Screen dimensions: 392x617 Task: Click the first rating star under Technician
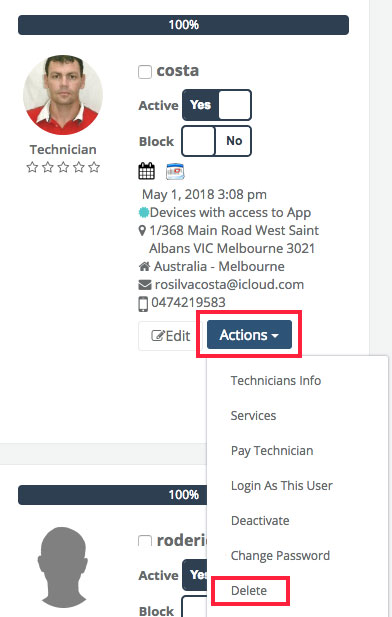(x=32, y=167)
